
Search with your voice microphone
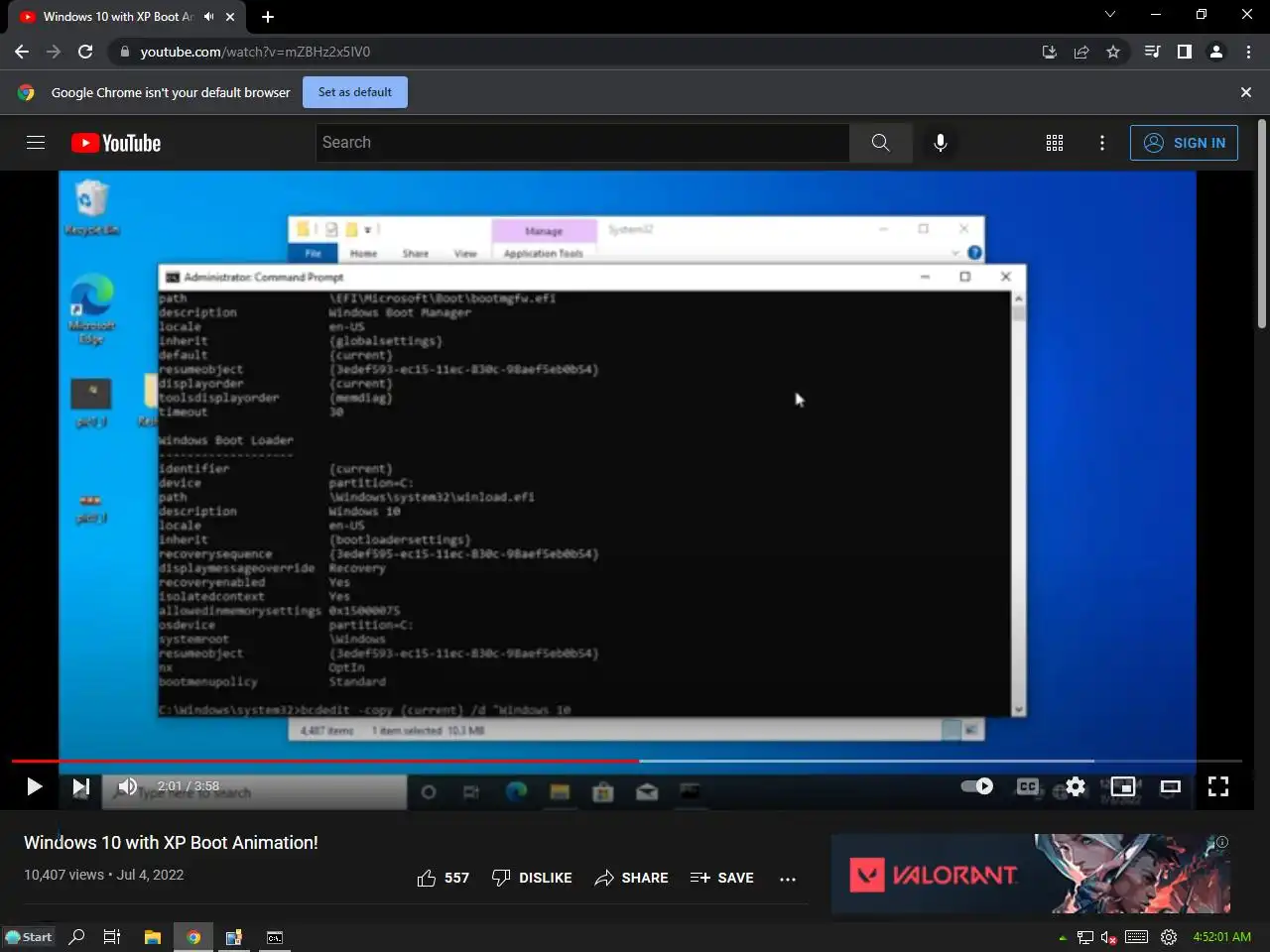941,143
